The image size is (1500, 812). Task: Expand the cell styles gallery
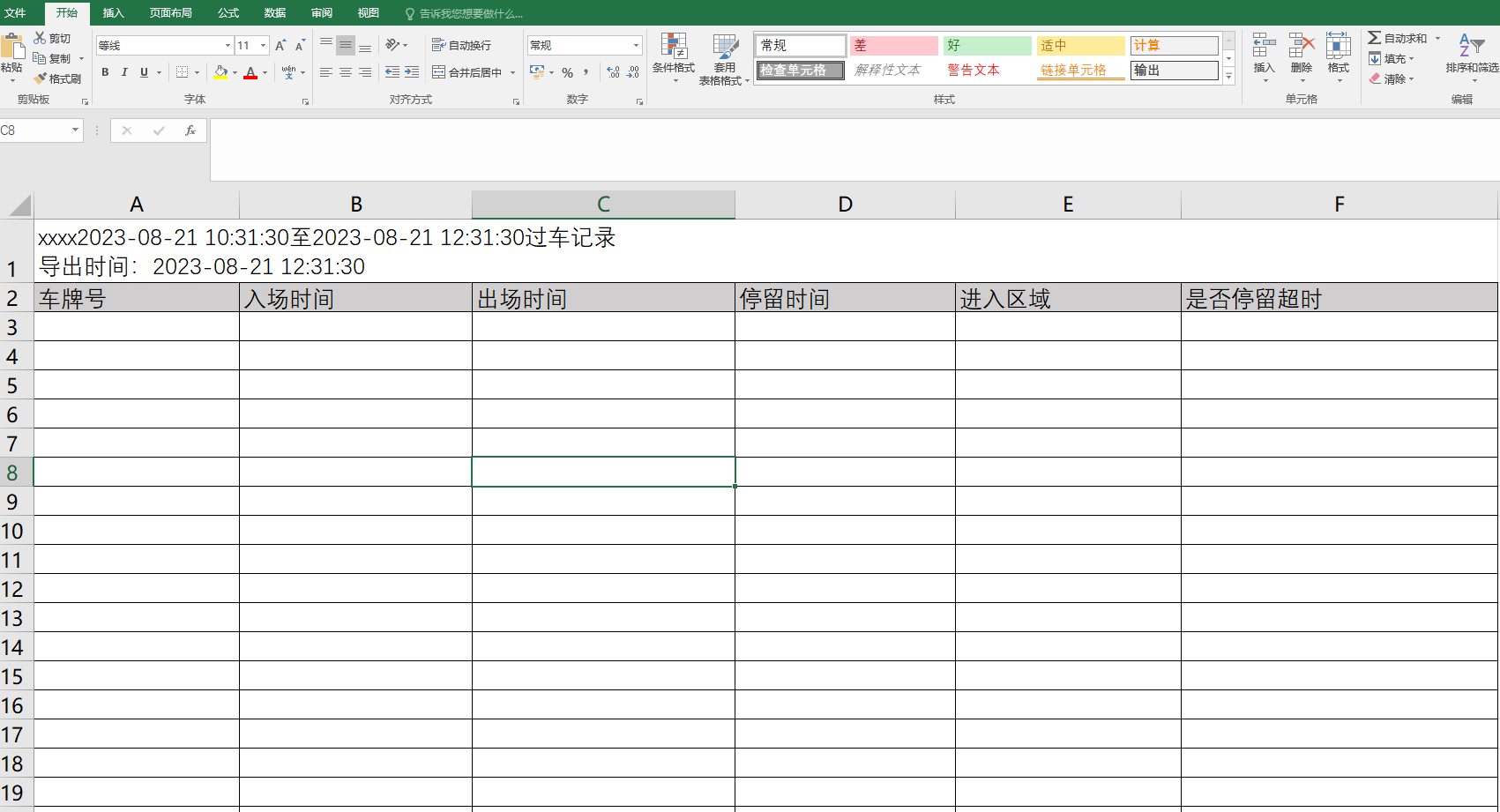[x=1229, y=77]
